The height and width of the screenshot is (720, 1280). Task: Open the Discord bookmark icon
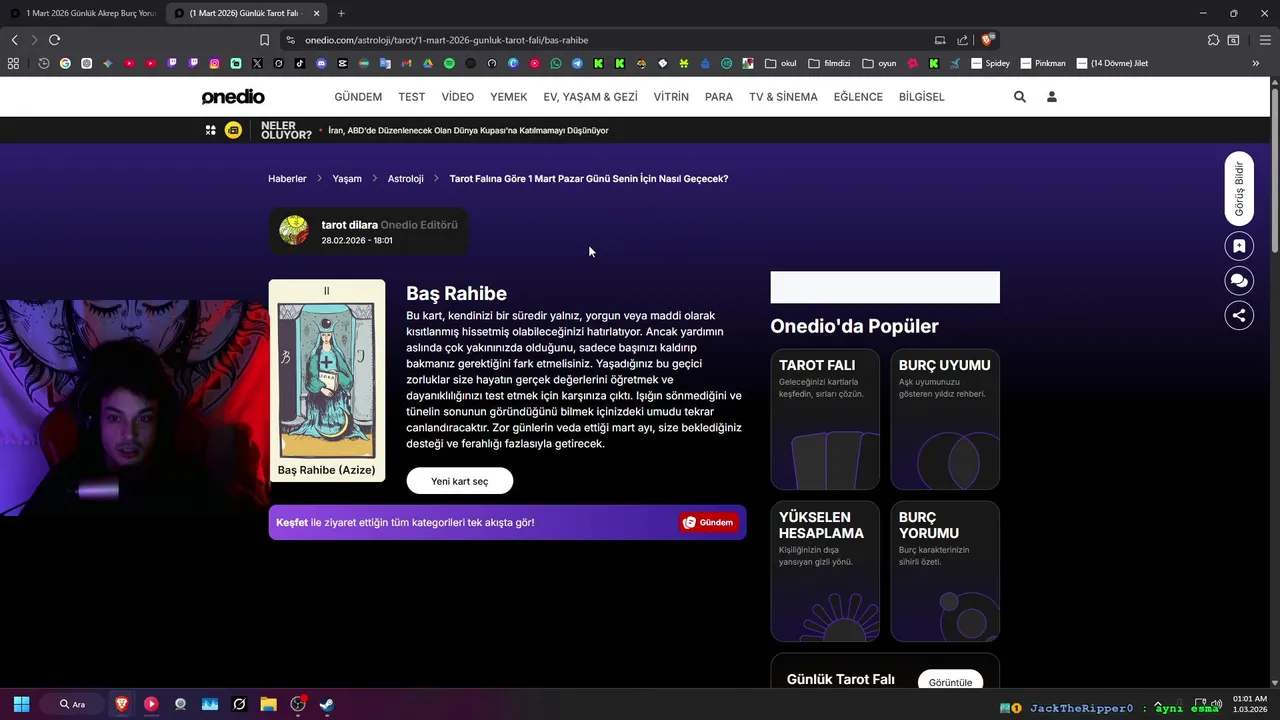321,63
